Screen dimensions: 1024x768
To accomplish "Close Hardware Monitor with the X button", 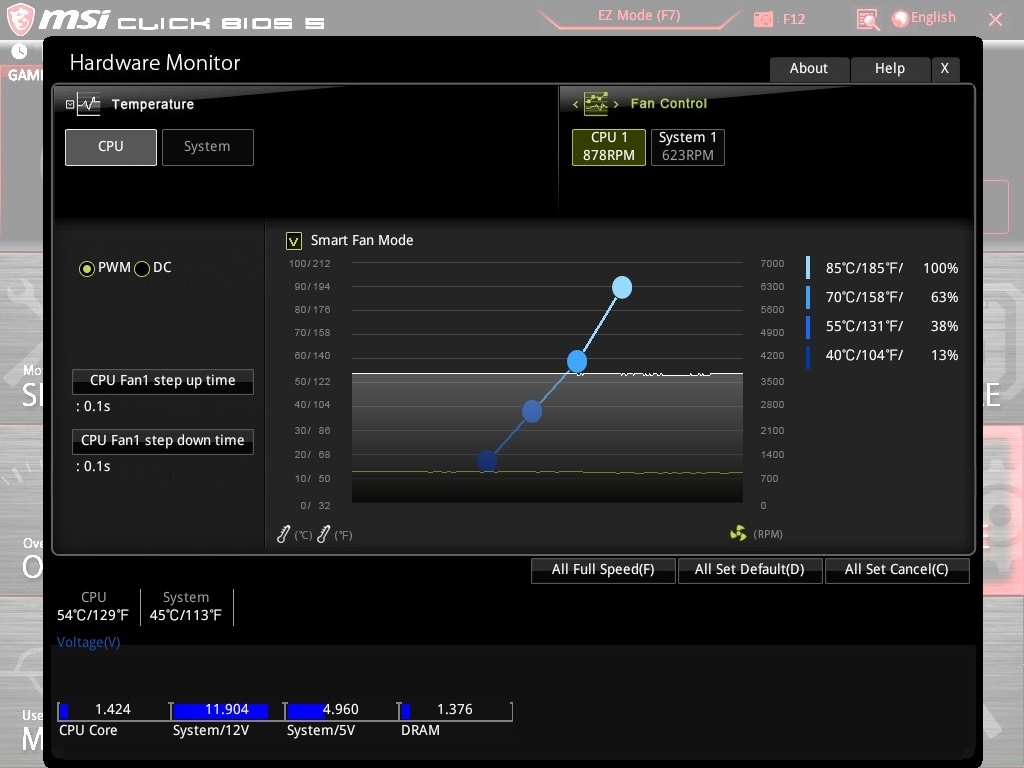I will point(944,69).
